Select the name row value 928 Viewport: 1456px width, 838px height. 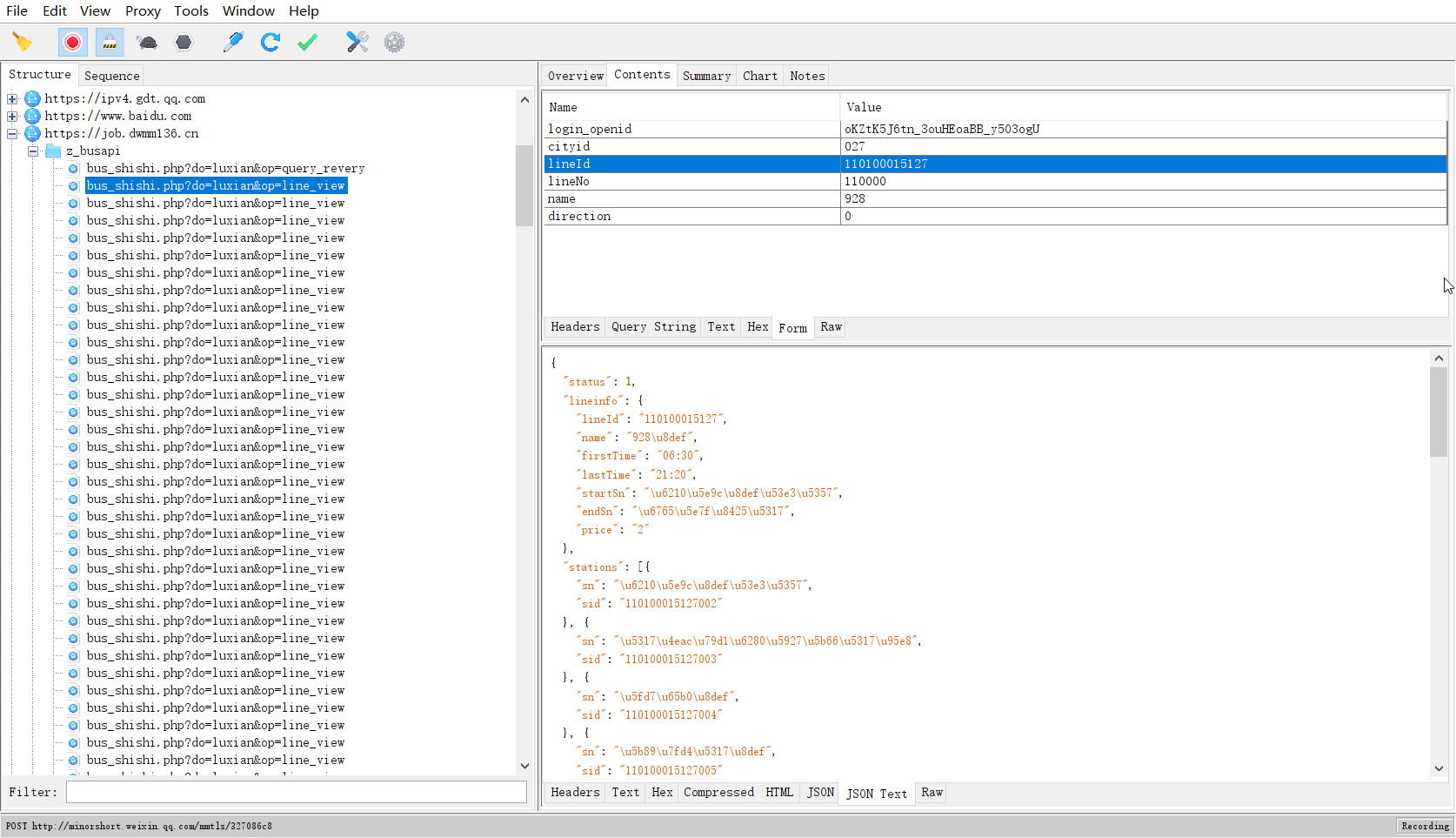coord(1144,198)
